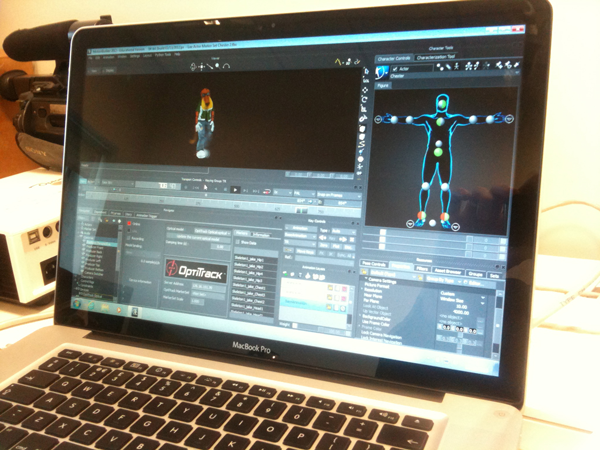Open the PAL frame rate dropdown
The height and width of the screenshot is (450, 600).
coord(304,193)
